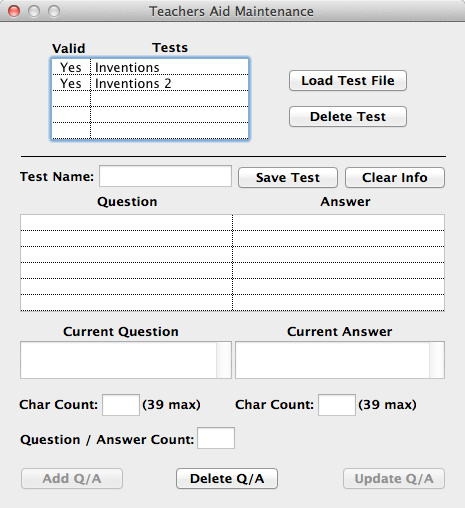Screen dimensions: 465x508
Task: Click inside the Current Answer text area
Action: point(333,360)
